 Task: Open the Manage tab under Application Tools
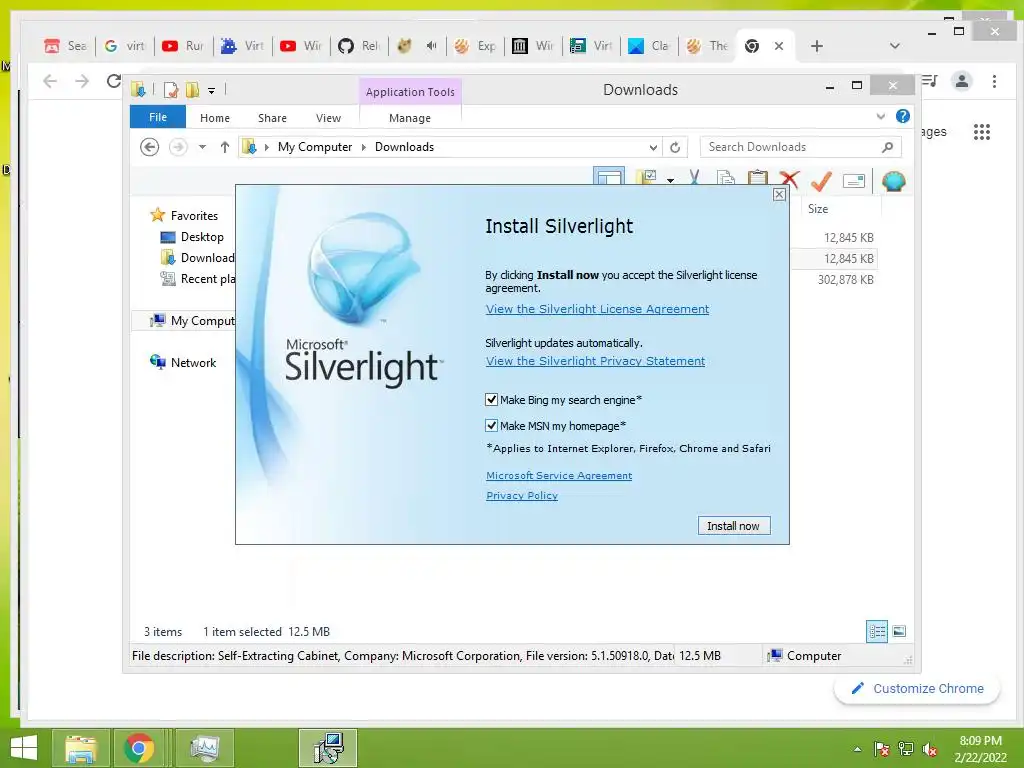(409, 118)
